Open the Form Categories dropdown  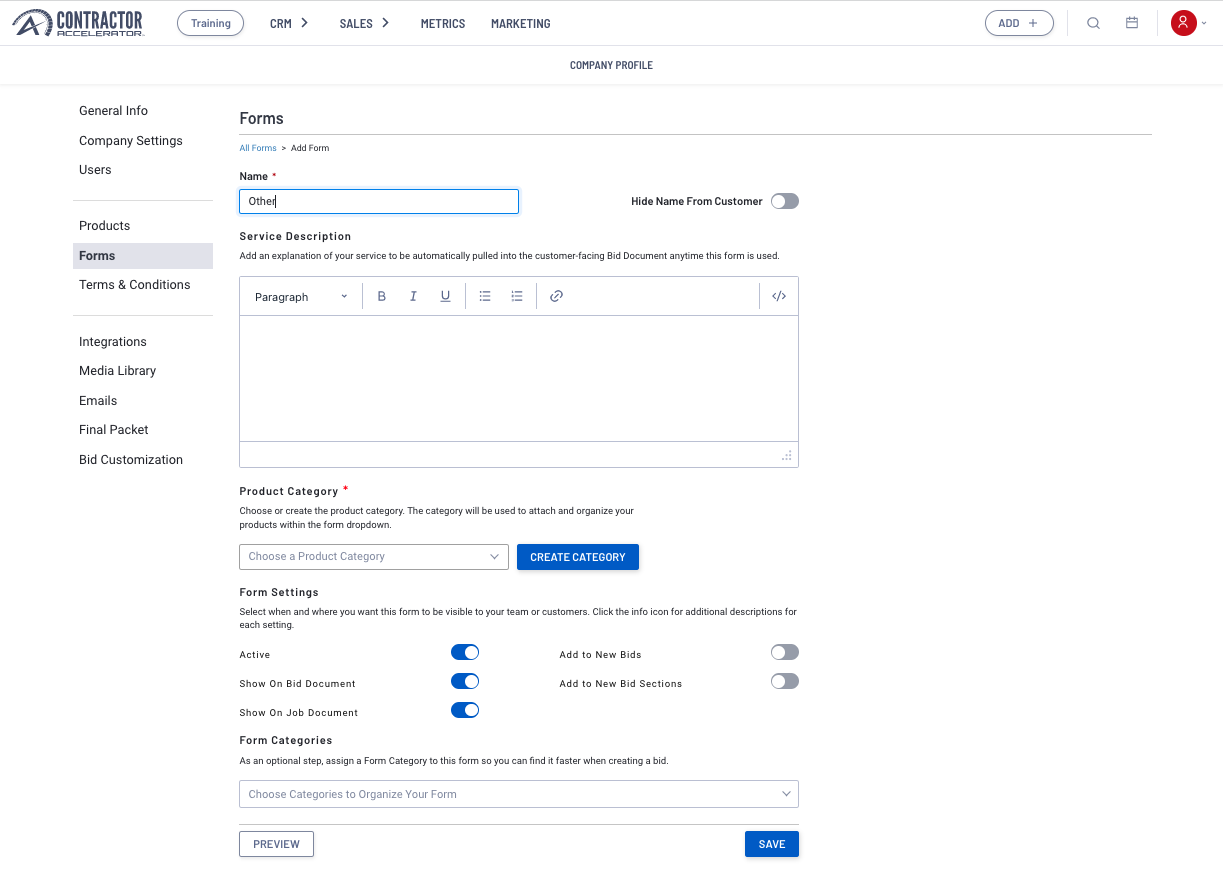[519, 794]
